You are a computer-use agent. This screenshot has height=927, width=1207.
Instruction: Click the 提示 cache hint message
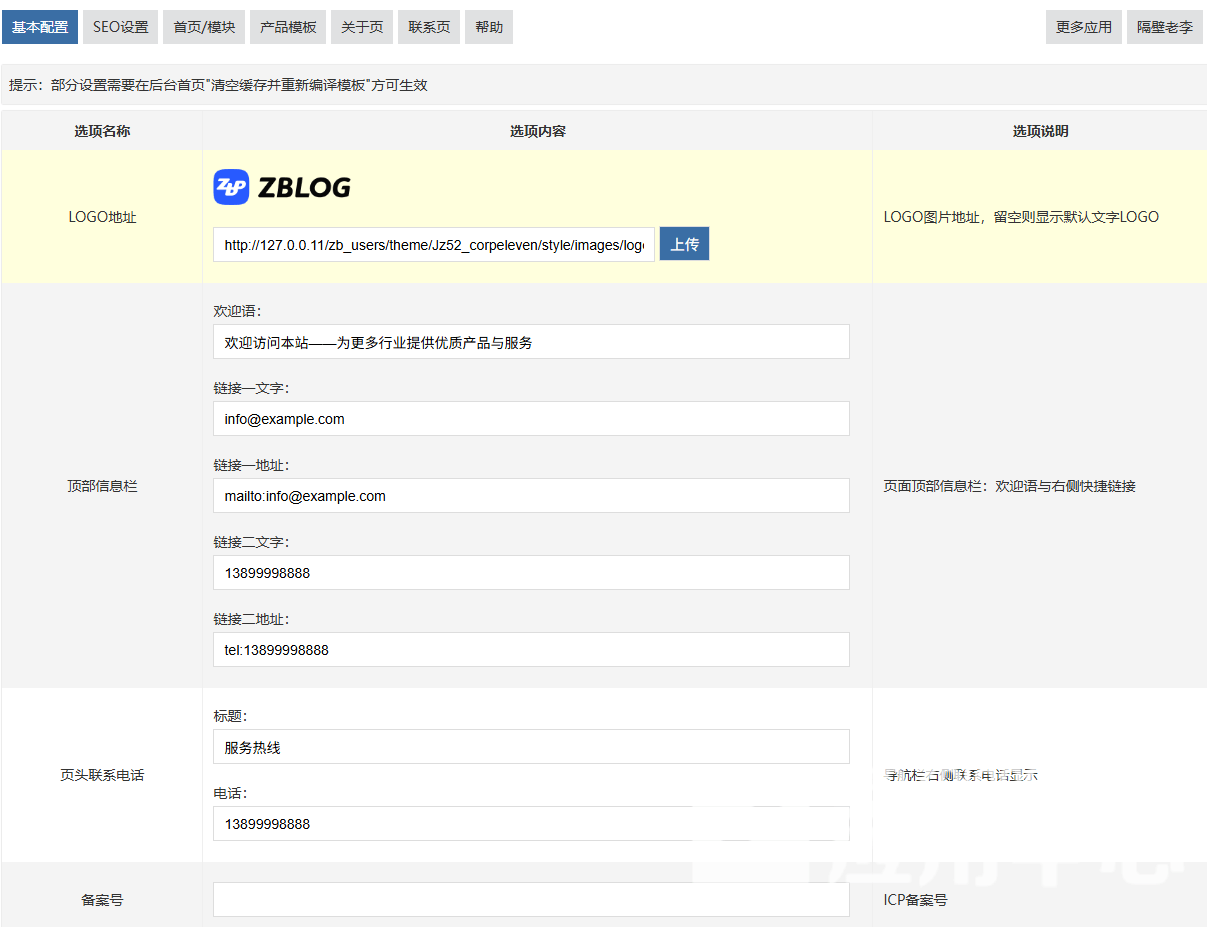(x=218, y=85)
